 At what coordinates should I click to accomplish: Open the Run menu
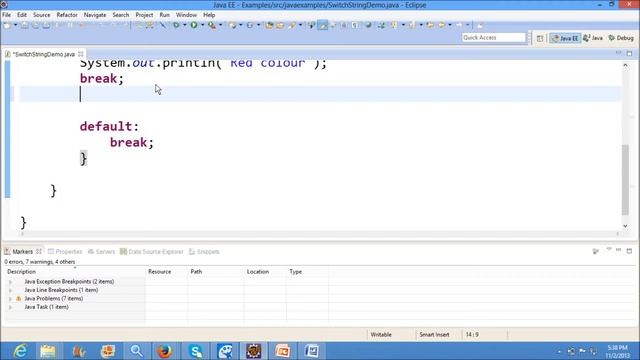click(164, 15)
